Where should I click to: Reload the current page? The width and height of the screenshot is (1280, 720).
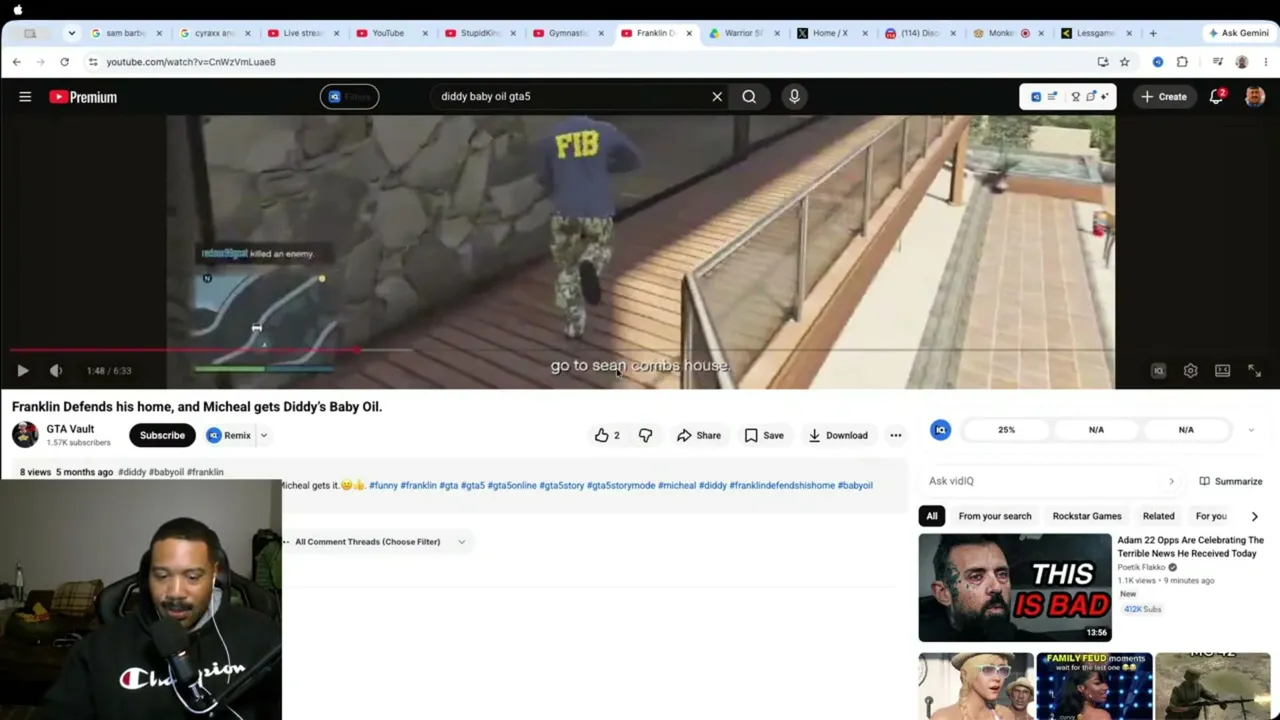[x=64, y=62]
